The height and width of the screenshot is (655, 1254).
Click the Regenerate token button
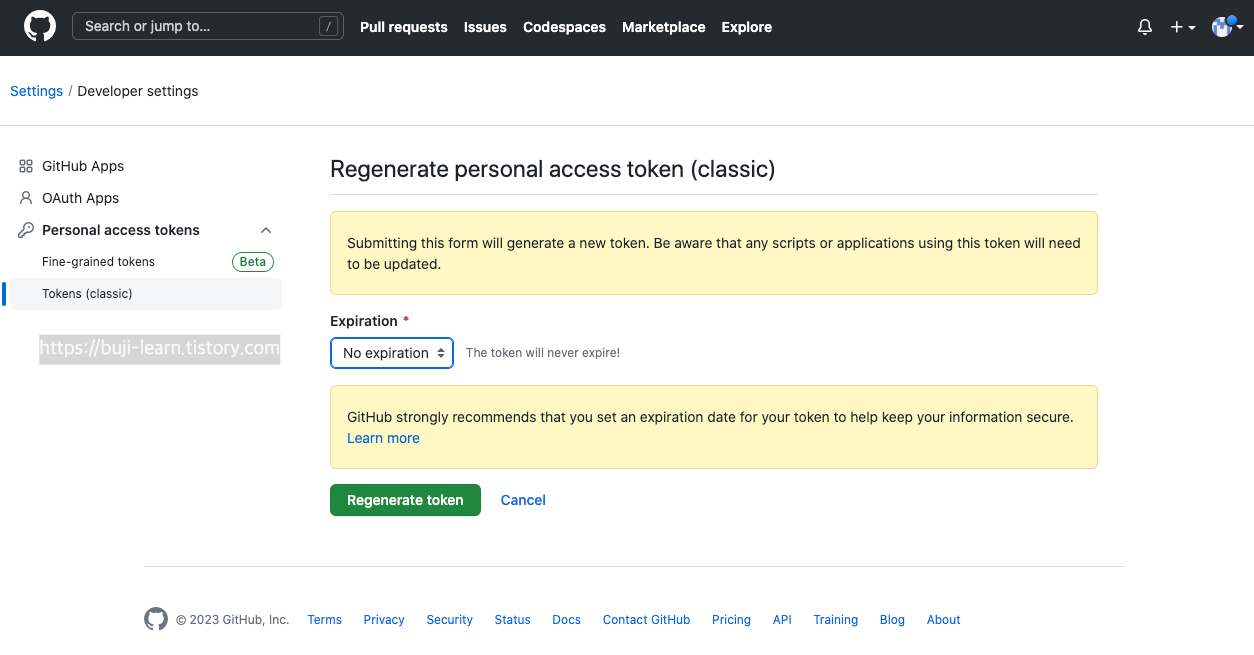point(405,500)
